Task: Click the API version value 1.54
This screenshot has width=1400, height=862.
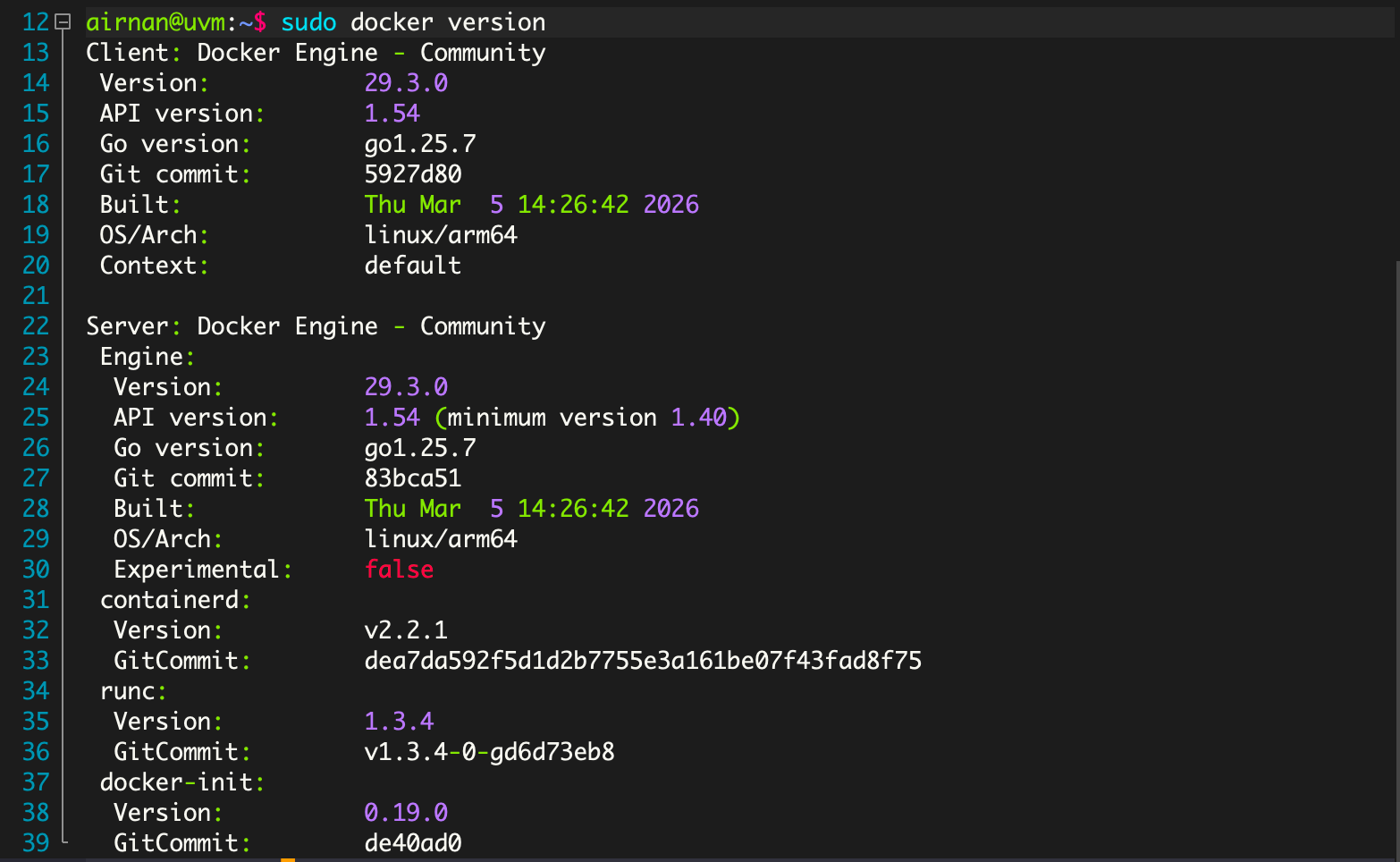Action: pos(392,113)
